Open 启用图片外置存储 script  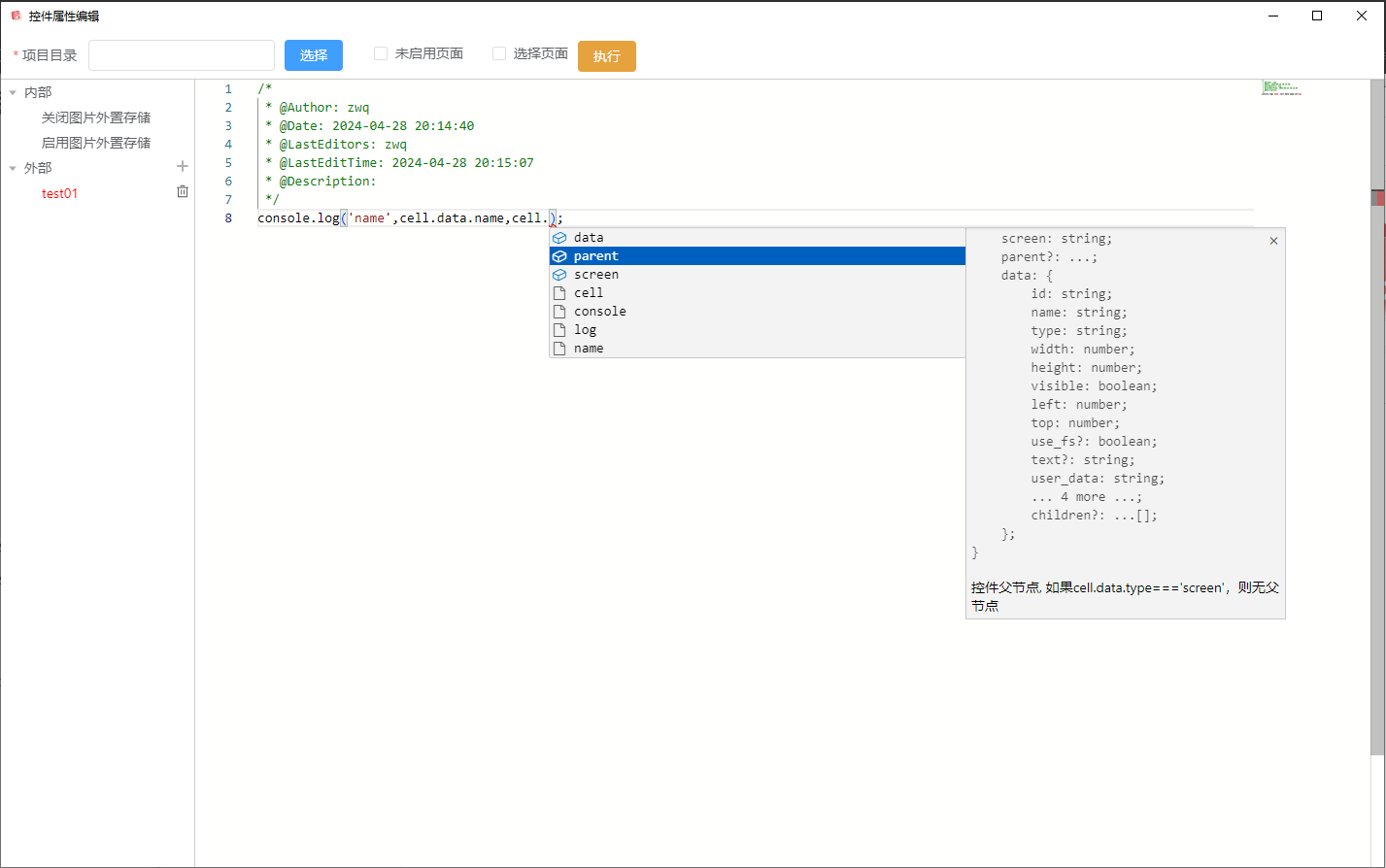(x=96, y=143)
